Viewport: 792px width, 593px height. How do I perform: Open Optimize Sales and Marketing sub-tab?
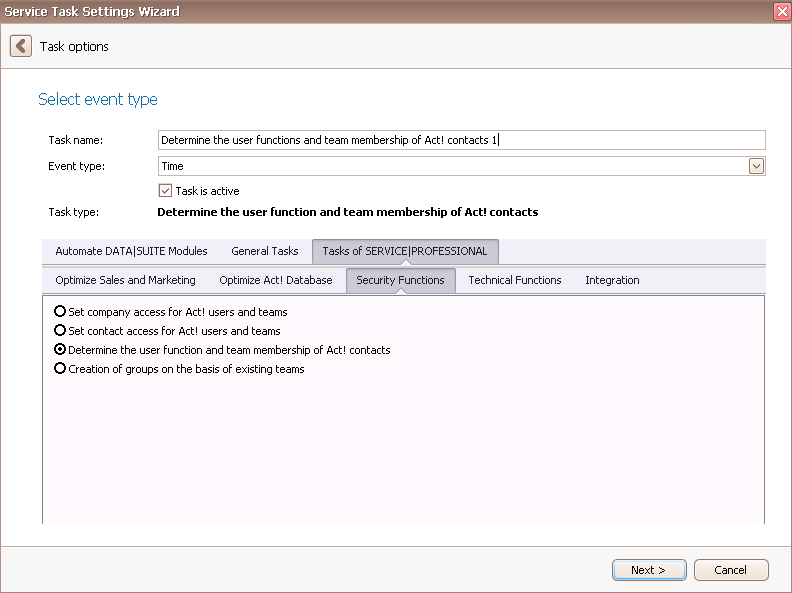click(125, 280)
